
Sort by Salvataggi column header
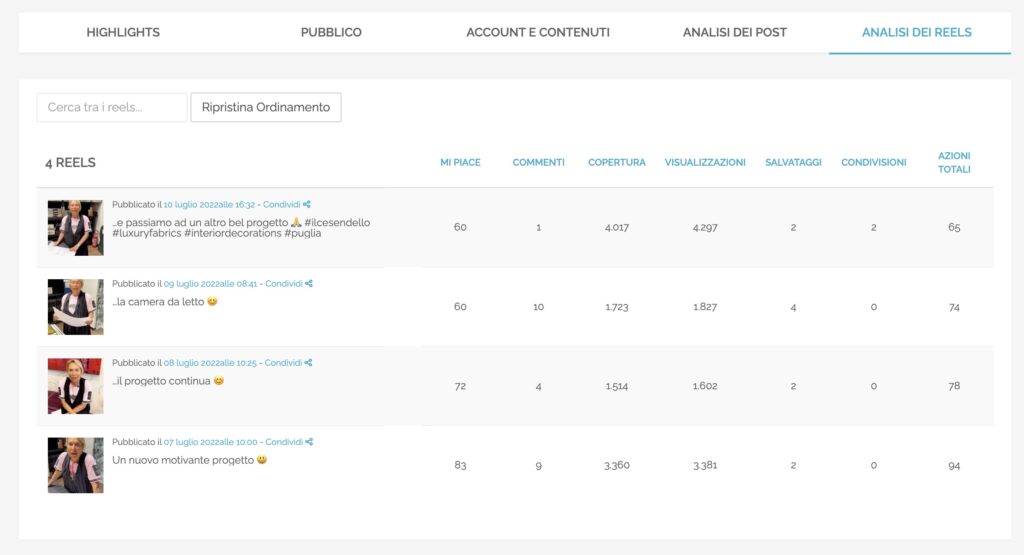(x=793, y=162)
